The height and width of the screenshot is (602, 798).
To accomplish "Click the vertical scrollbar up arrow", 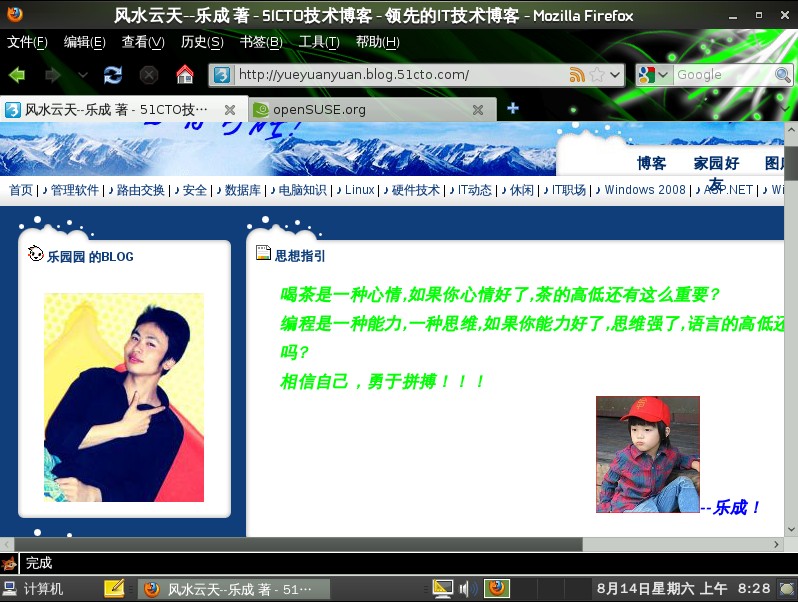I will (x=791, y=130).
